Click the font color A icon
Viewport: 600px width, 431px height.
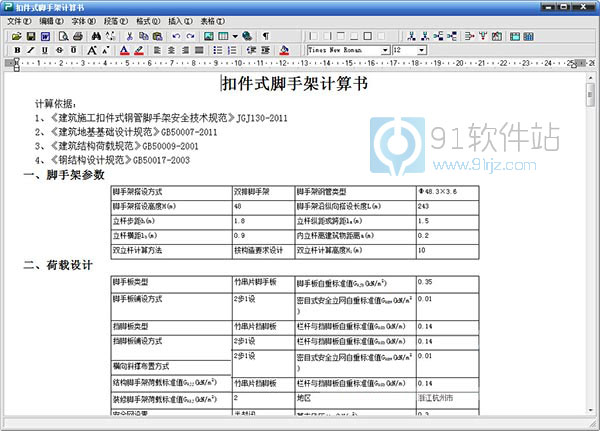tap(124, 50)
